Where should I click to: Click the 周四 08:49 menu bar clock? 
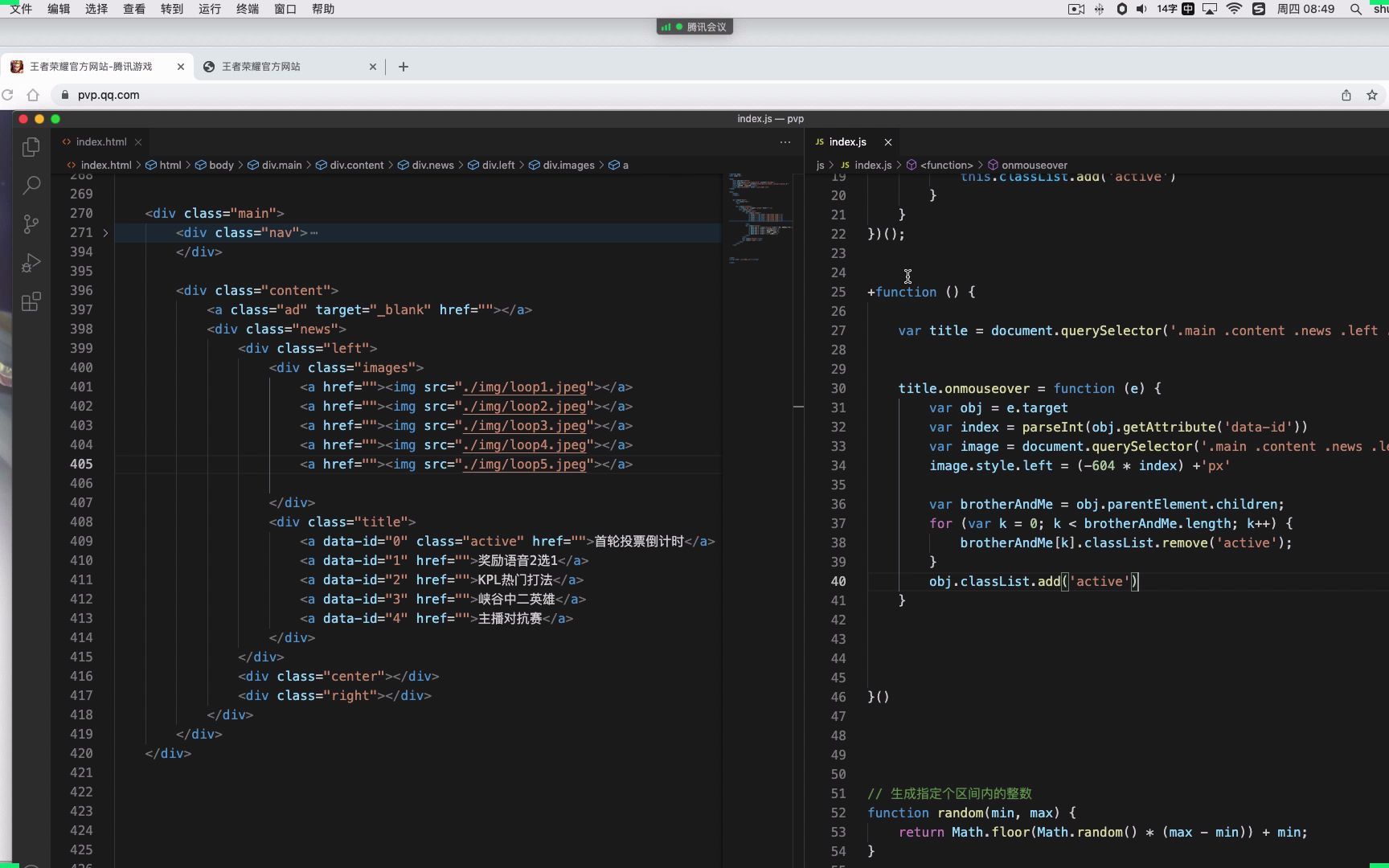[1305, 9]
